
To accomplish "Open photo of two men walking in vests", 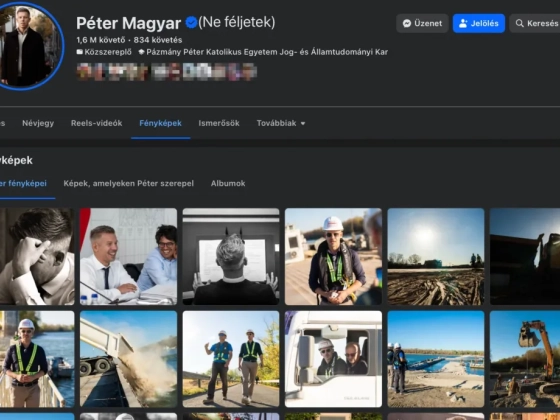I will click(231, 359).
